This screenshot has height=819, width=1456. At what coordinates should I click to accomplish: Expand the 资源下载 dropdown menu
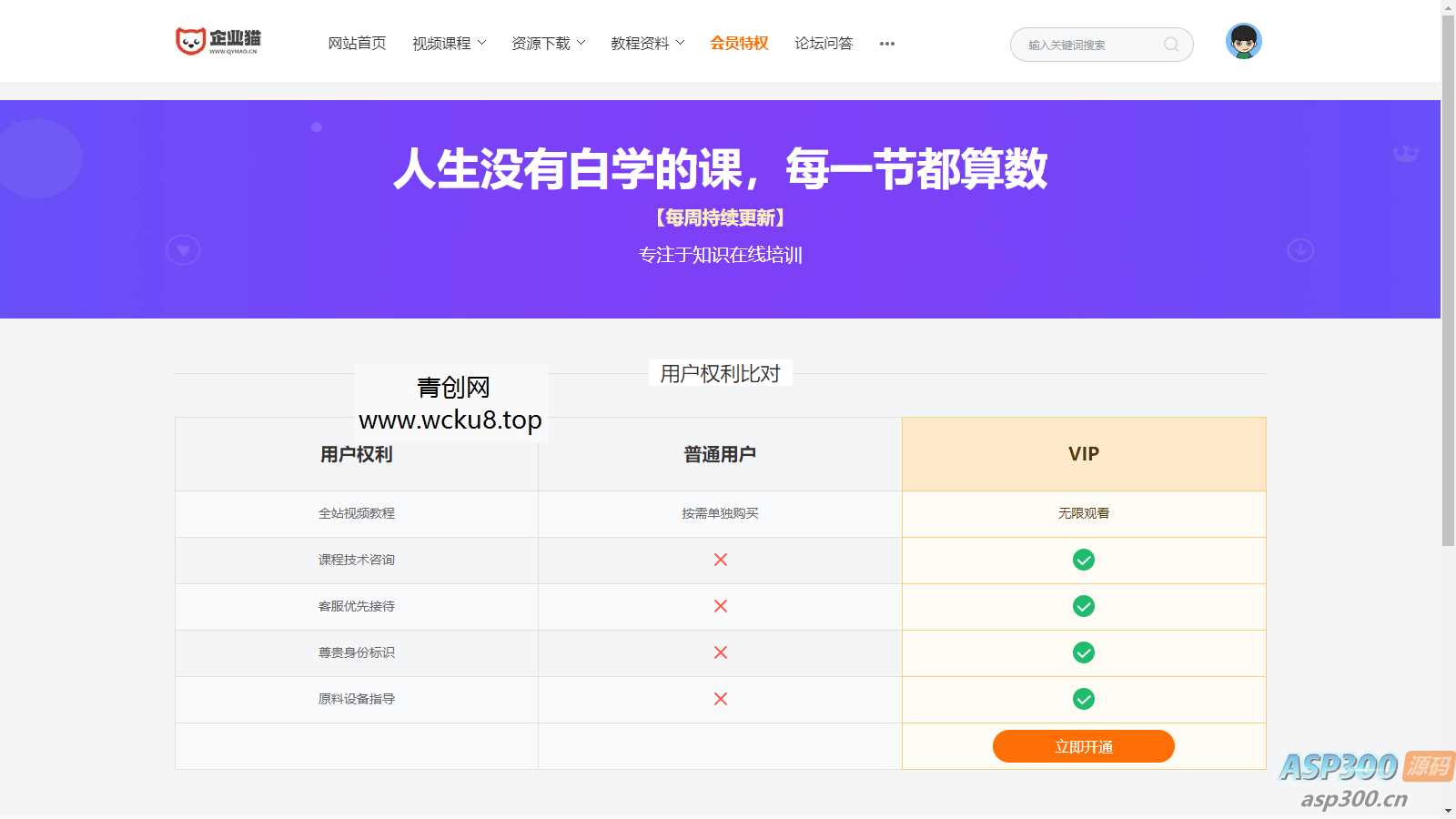tap(541, 43)
